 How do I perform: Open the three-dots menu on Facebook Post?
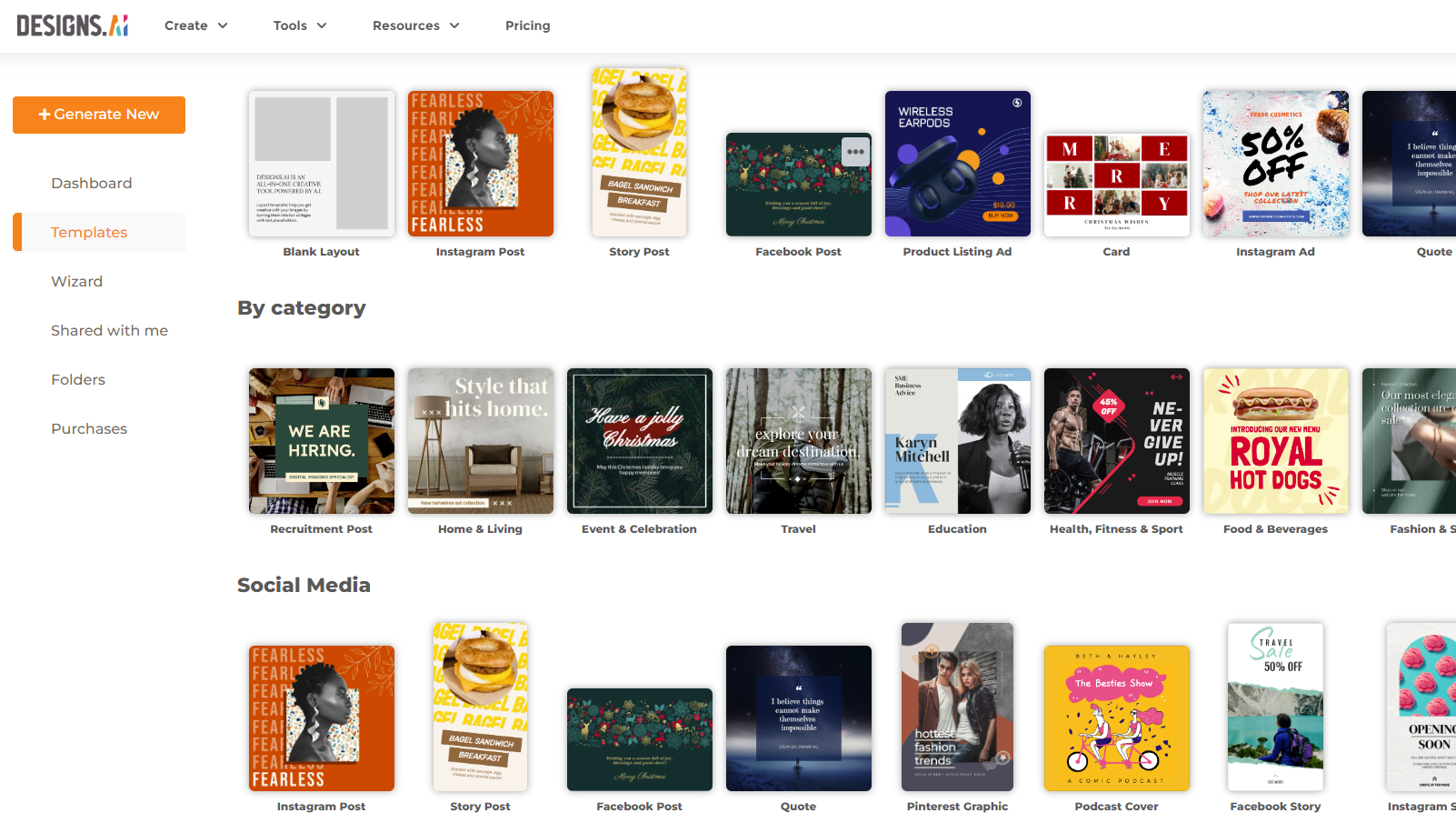click(x=855, y=152)
